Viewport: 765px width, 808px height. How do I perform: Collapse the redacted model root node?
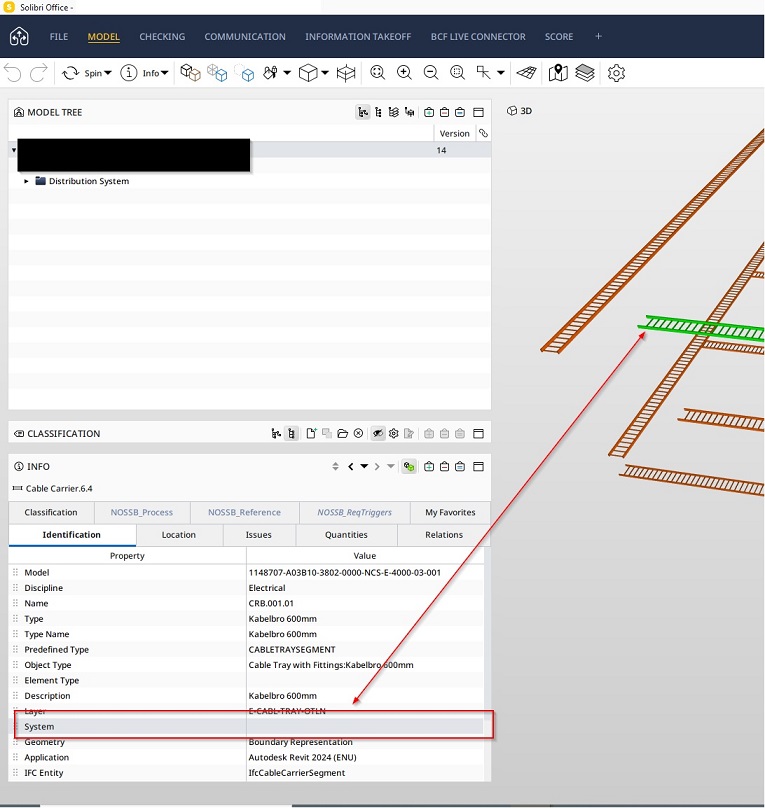click(14, 150)
